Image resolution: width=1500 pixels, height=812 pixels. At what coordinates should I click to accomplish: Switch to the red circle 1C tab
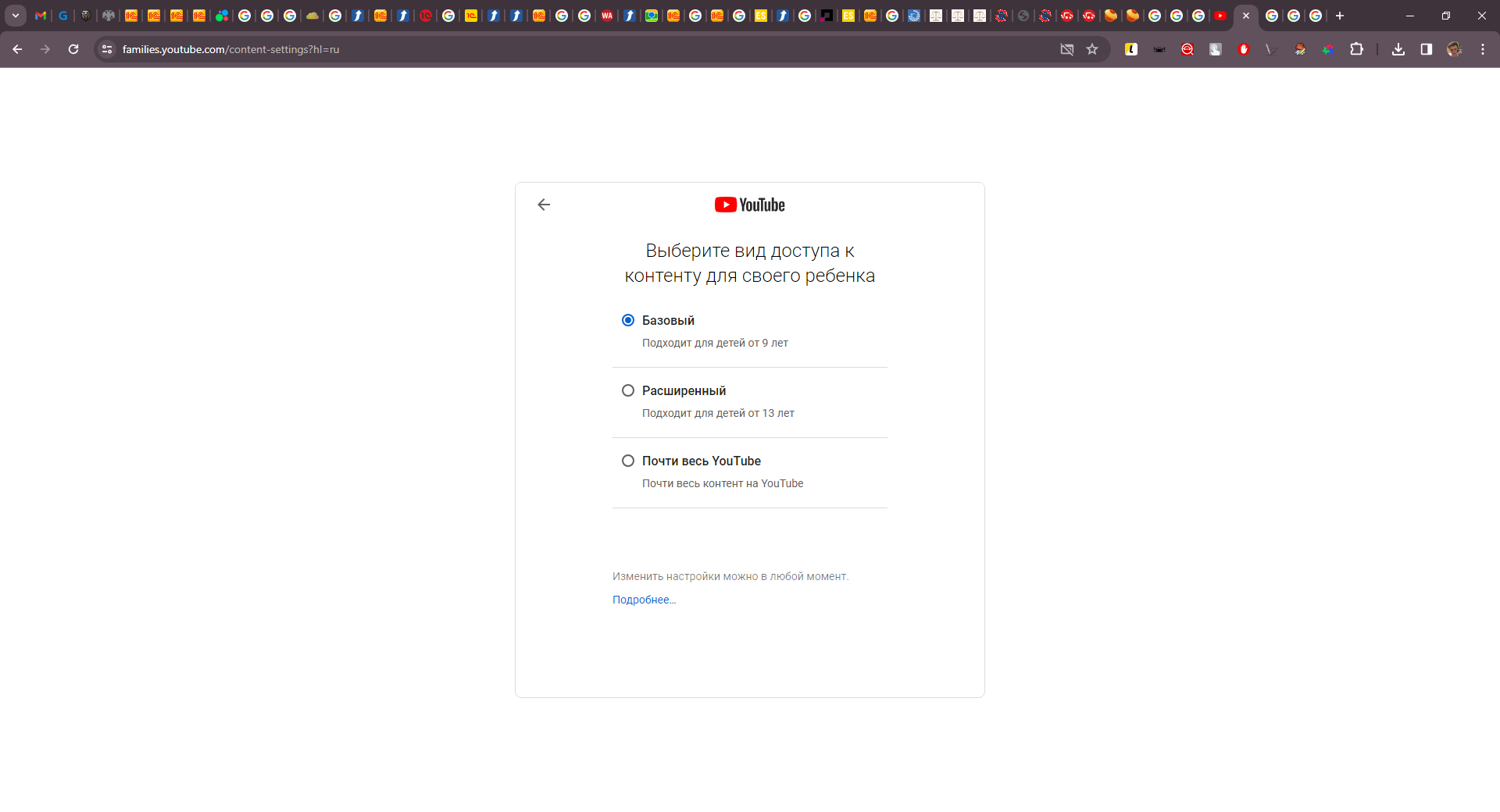click(x=426, y=16)
